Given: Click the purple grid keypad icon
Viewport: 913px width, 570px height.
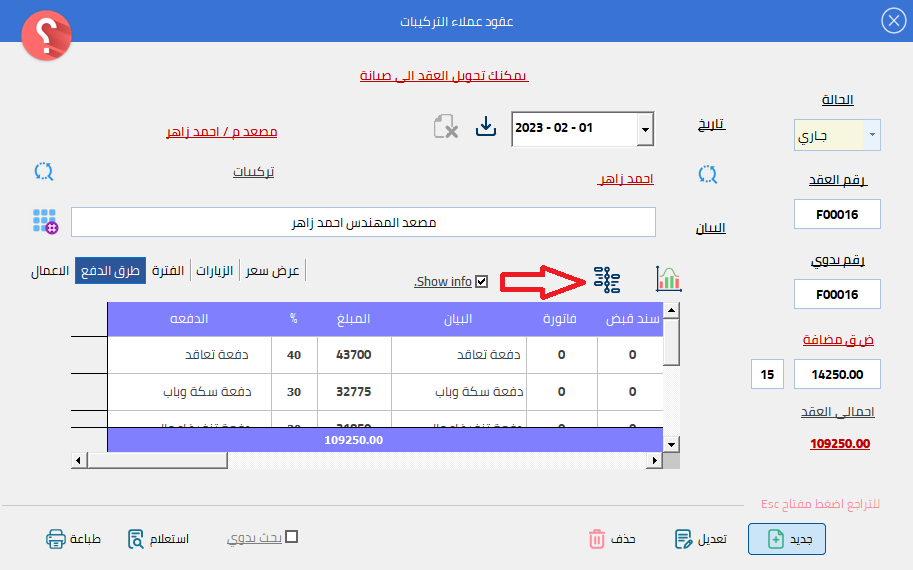Looking at the screenshot, I should coord(44,221).
